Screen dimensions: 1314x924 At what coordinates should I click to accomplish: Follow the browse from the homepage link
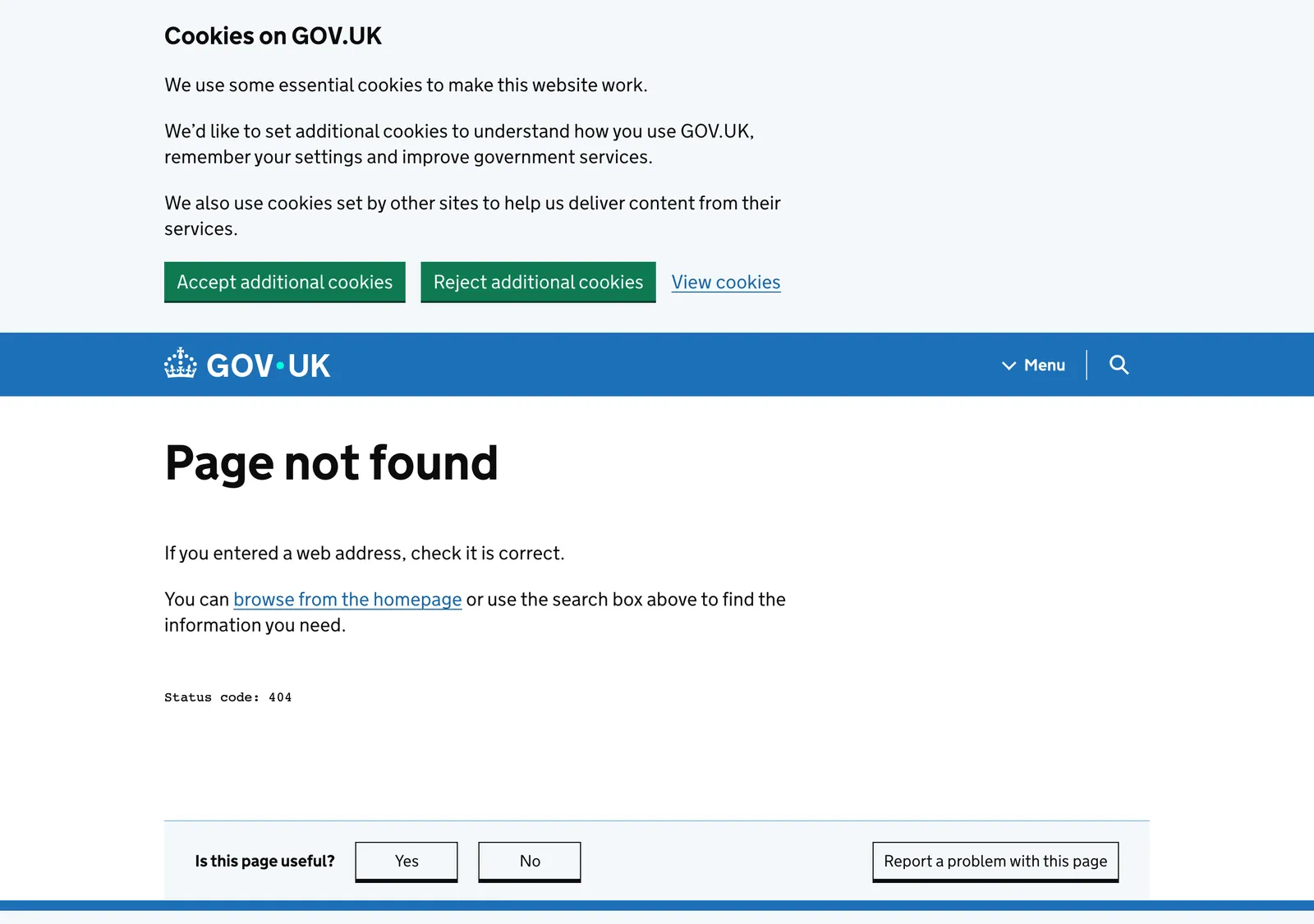347,600
